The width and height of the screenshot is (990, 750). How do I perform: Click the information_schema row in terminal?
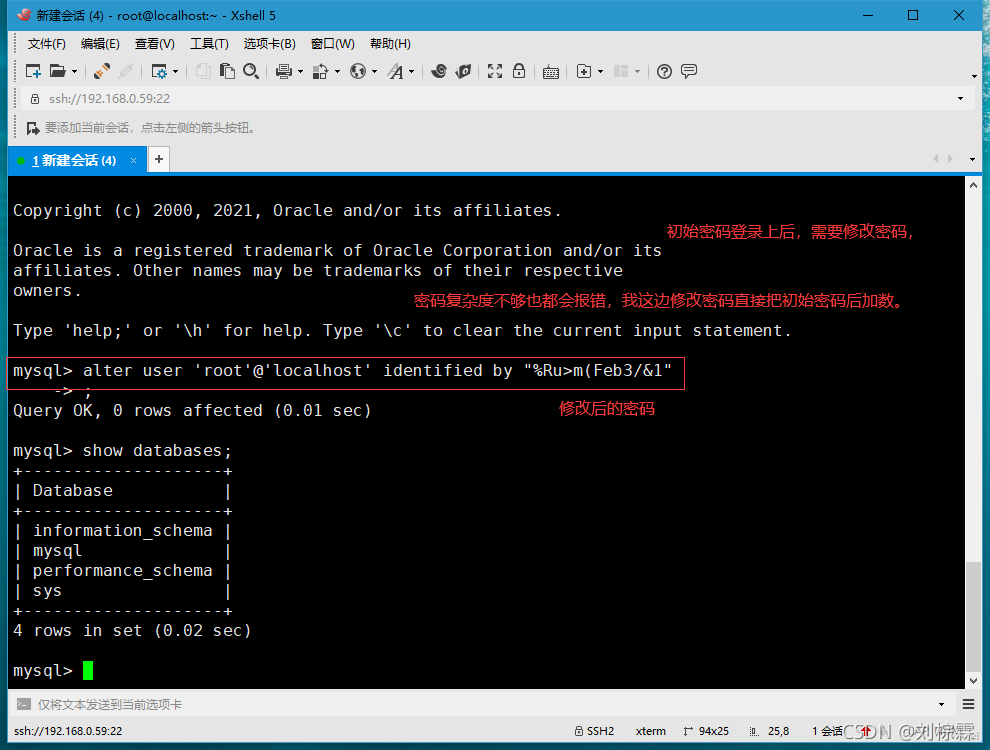click(122, 531)
